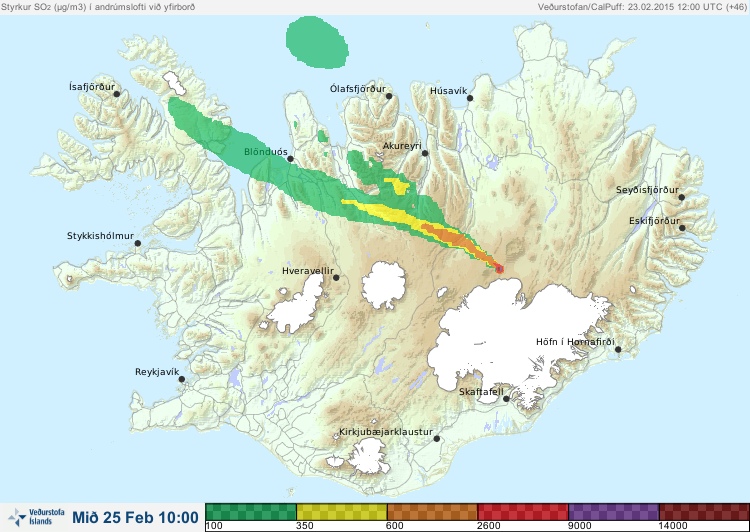Click the Skaftafell marker dot
750x532 pixels.
tap(506, 399)
